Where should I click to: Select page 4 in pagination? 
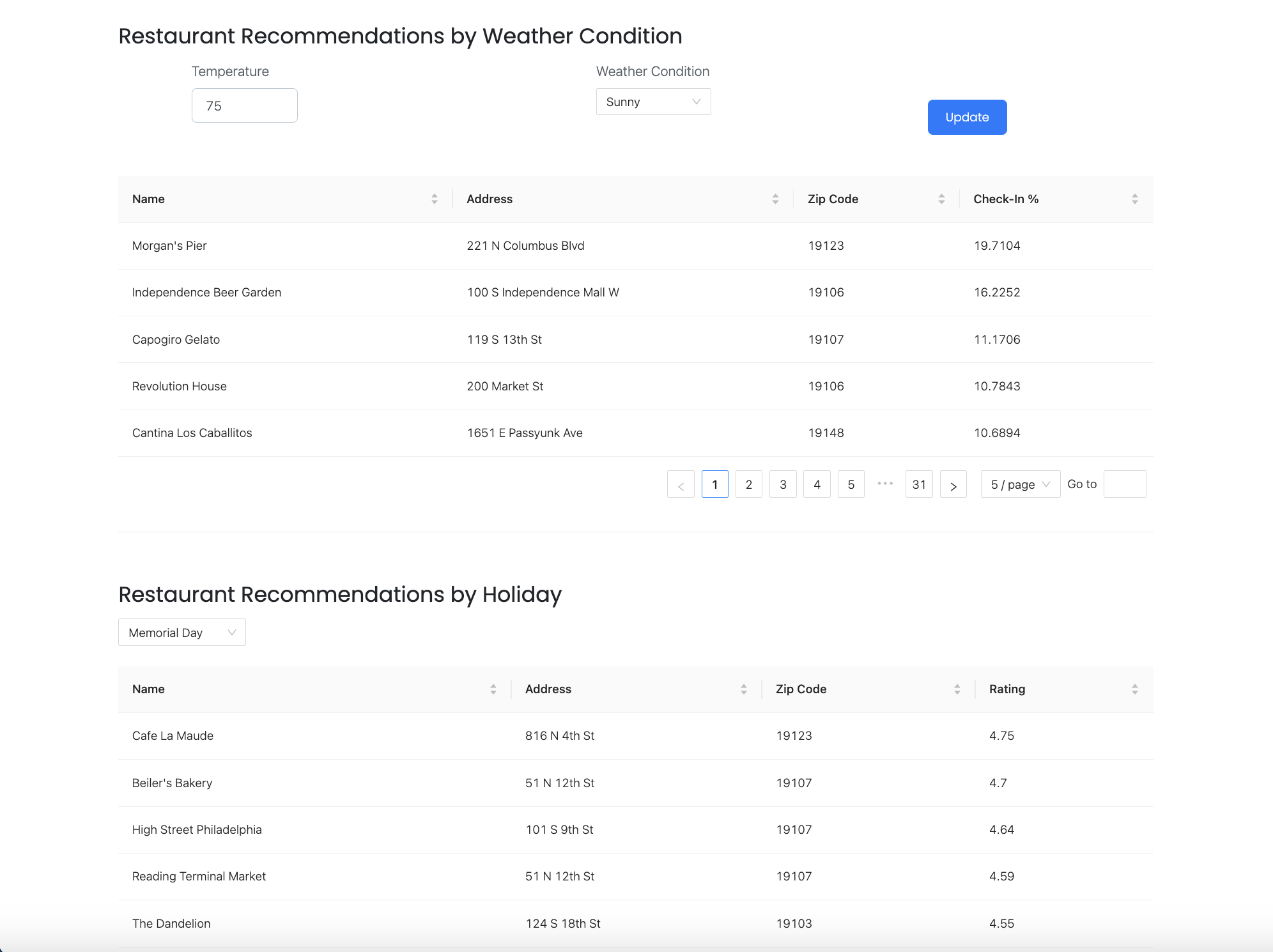tap(817, 485)
